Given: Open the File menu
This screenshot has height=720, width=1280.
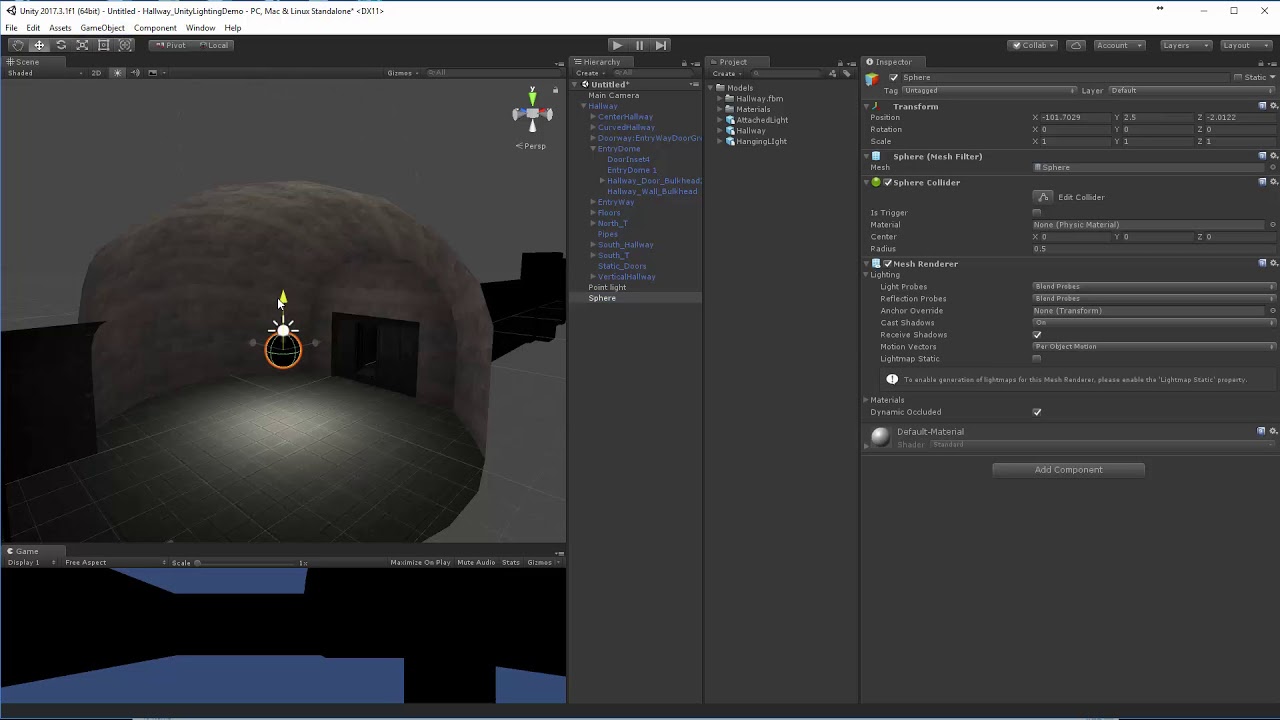Looking at the screenshot, I should click(x=11, y=28).
